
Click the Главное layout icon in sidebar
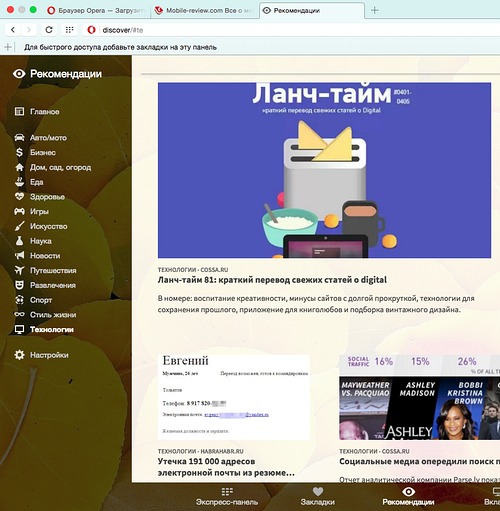19,111
